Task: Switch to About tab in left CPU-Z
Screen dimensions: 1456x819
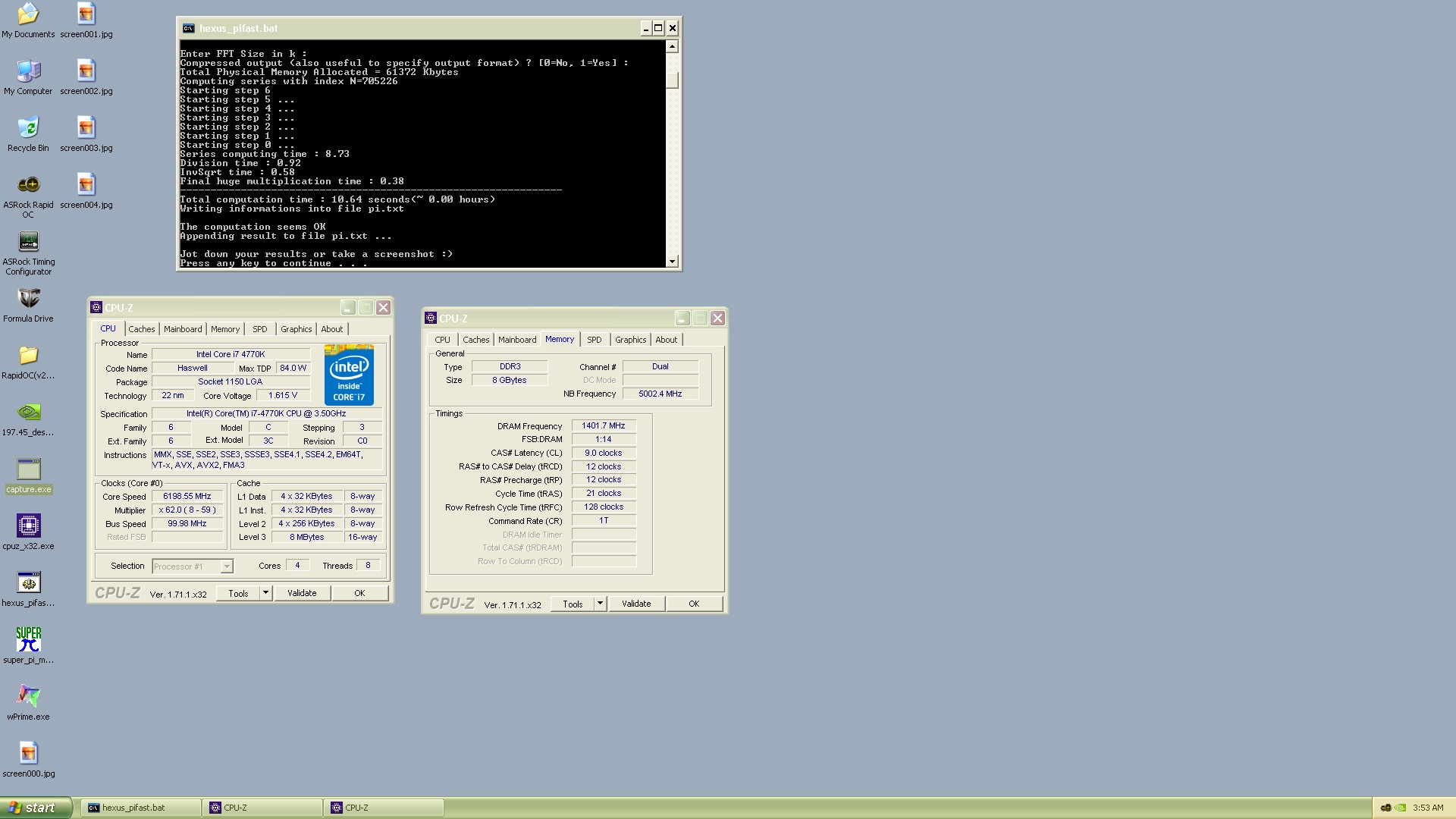Action: point(332,329)
